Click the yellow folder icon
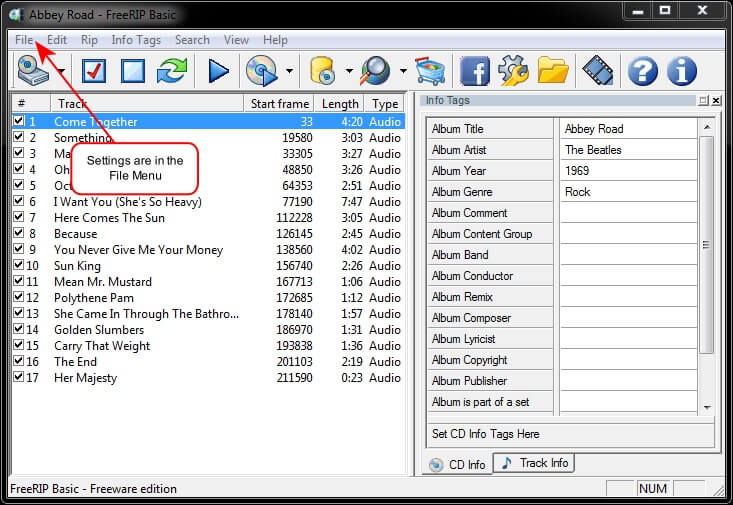Image resolution: width=733 pixels, height=505 pixels. pyautogui.click(x=552, y=71)
